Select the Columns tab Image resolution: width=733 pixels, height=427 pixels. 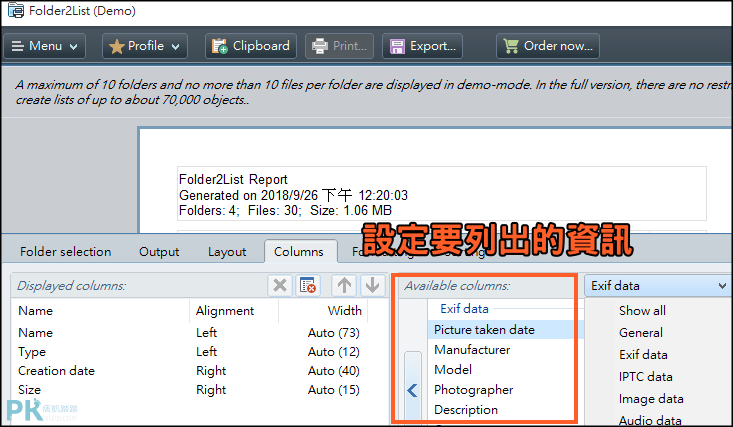point(299,252)
